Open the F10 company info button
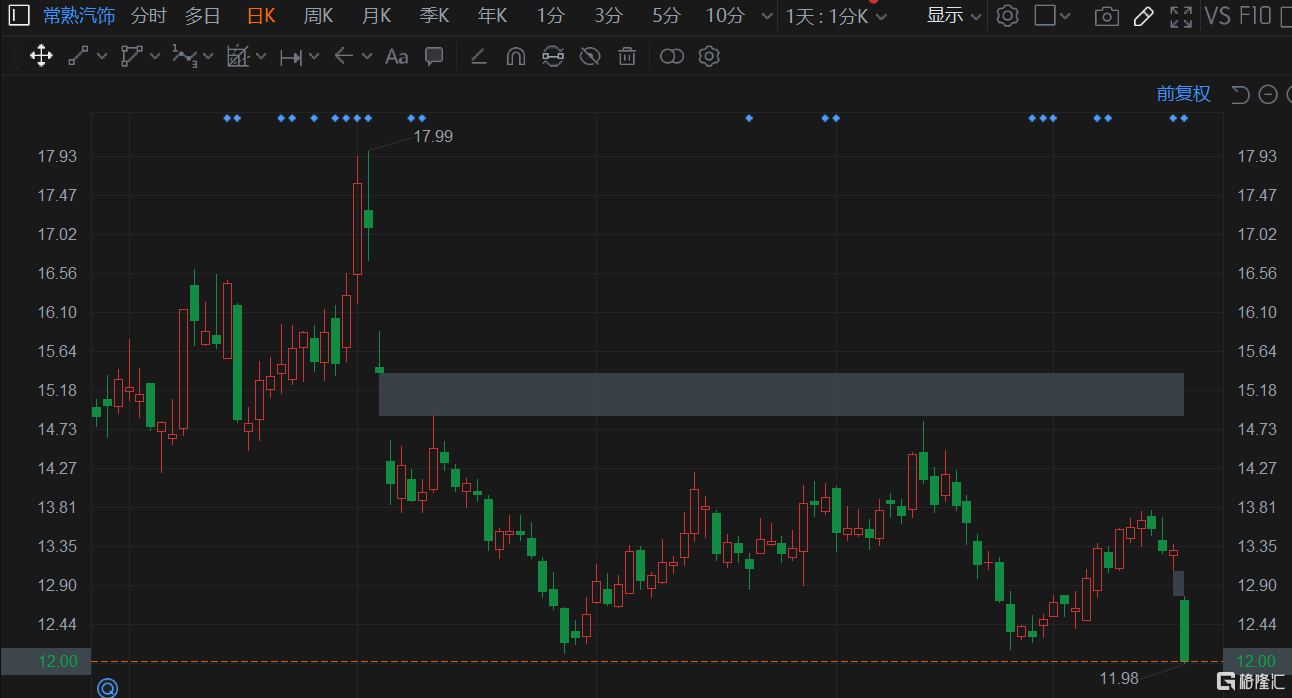This screenshot has height=698, width=1292. coord(1255,15)
